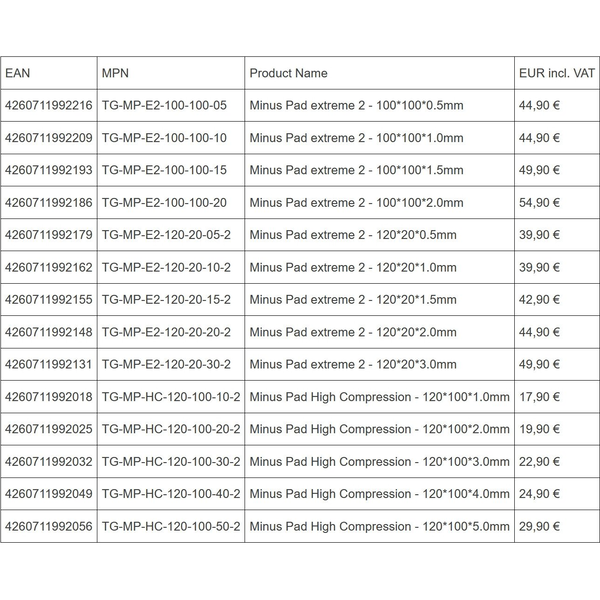The image size is (600, 600).
Task: Select MPN TG-MP-HC-120-100-10-2
Action: pyautogui.click(x=171, y=397)
